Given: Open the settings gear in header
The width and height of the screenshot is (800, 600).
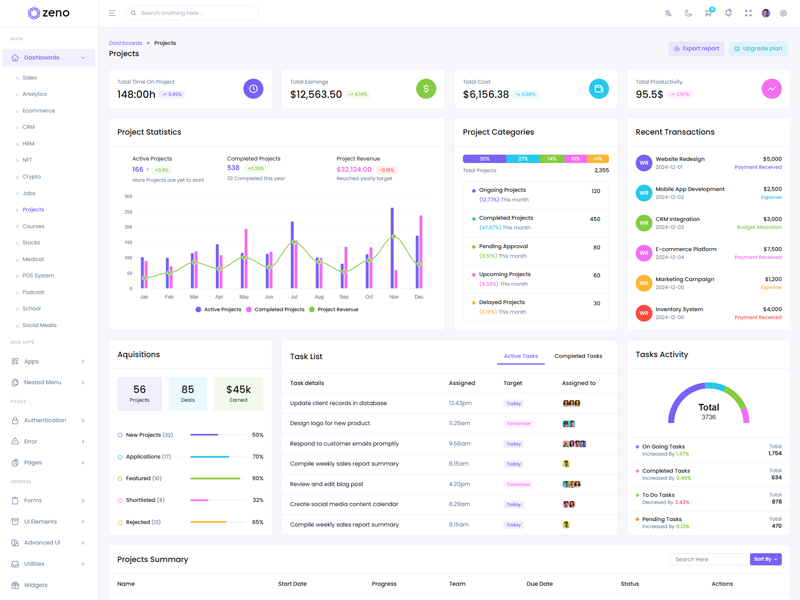Looking at the screenshot, I should point(783,13).
